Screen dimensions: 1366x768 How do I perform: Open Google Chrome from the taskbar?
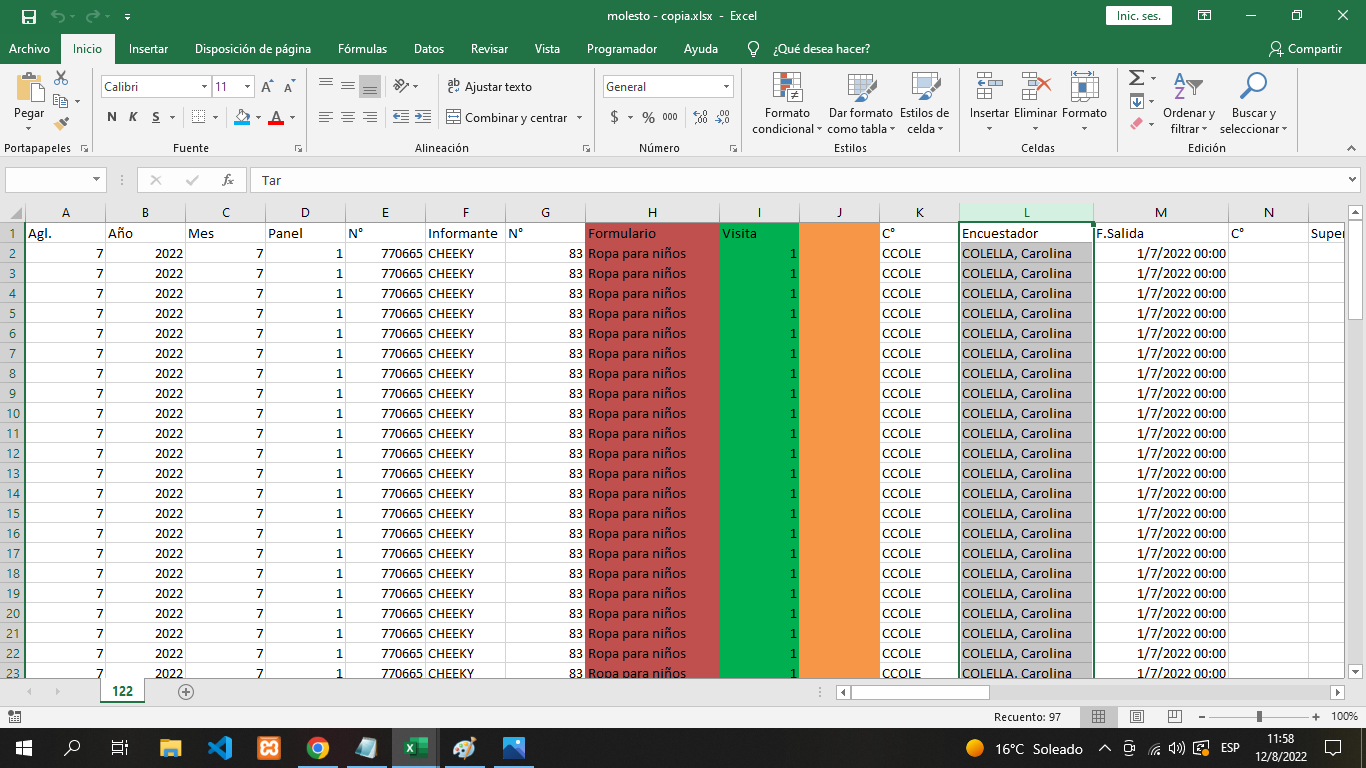tap(318, 748)
